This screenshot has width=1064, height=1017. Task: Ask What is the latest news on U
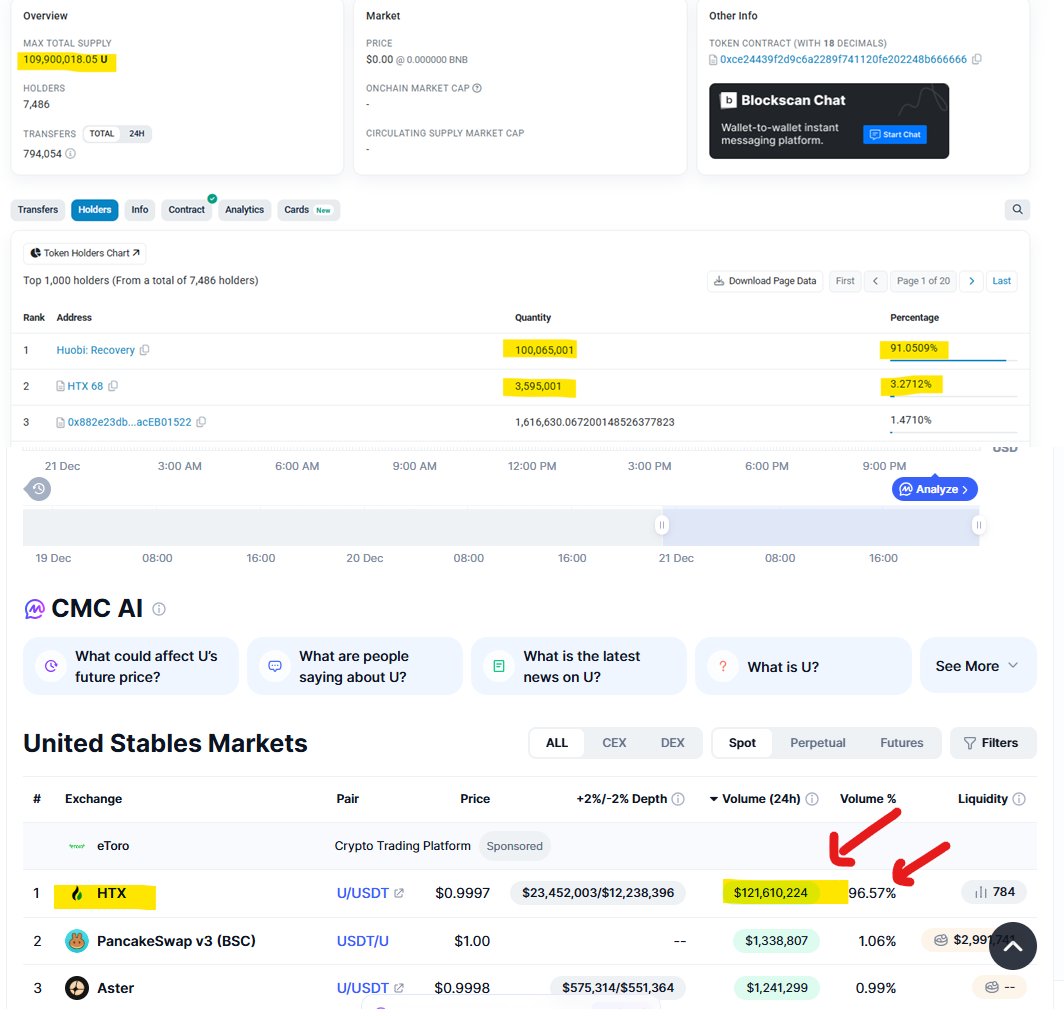578,666
